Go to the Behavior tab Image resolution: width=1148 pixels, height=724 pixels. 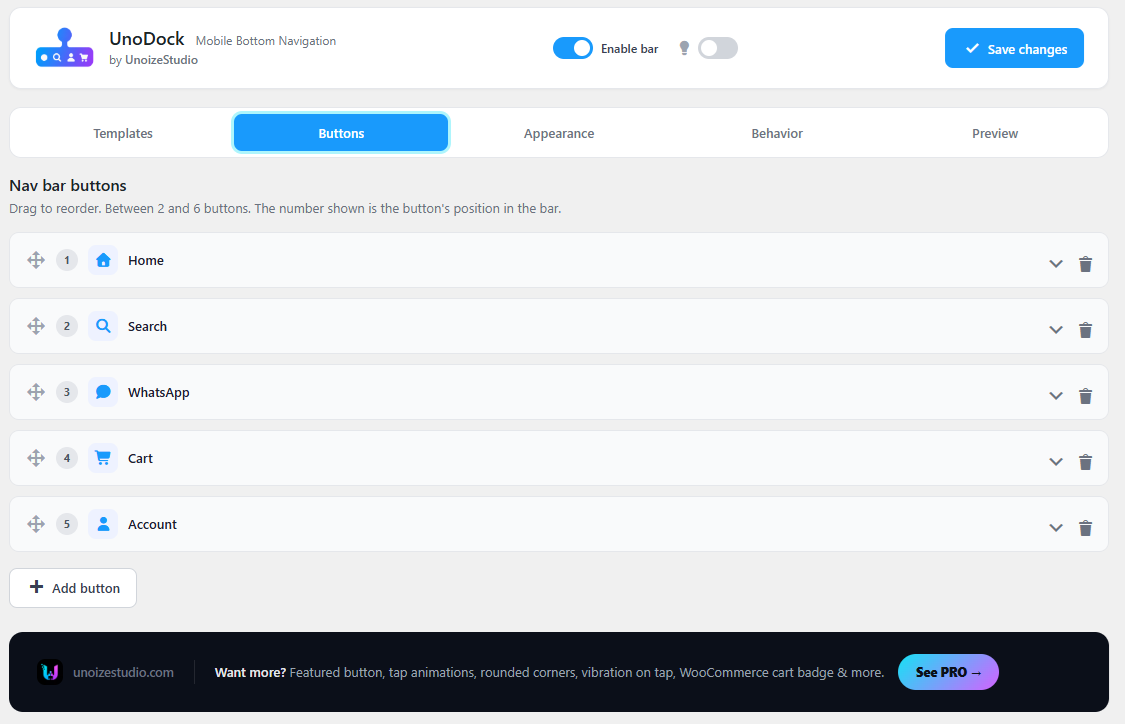[777, 133]
